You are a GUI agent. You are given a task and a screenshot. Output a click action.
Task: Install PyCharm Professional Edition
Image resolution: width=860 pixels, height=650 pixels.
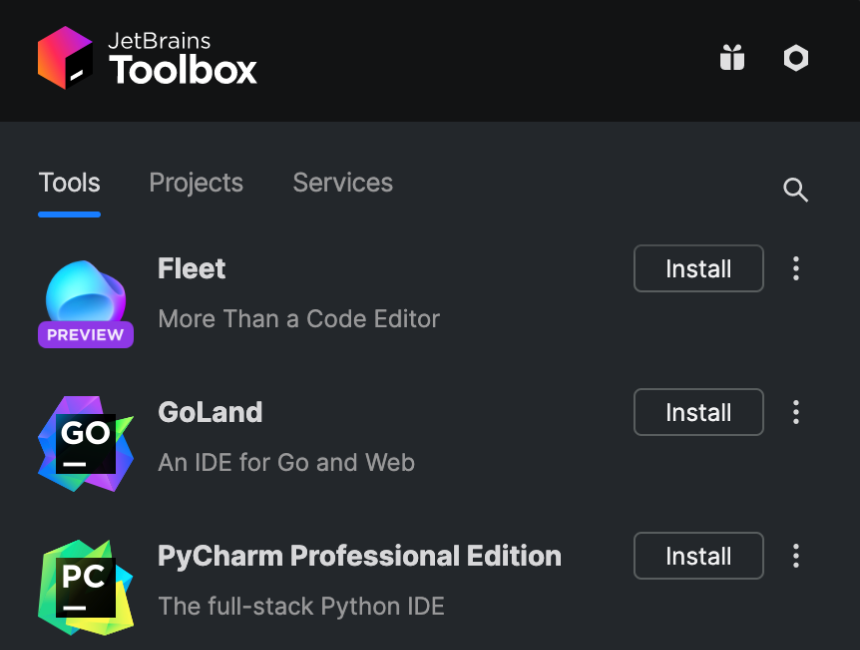[x=698, y=556]
